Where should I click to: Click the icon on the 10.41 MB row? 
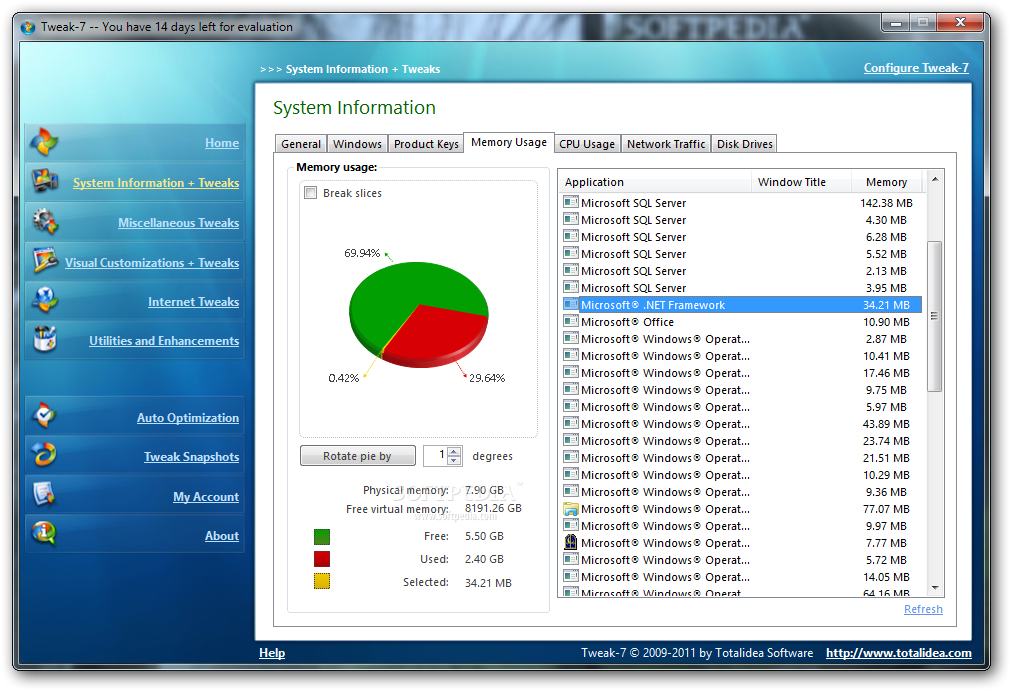[571, 355]
